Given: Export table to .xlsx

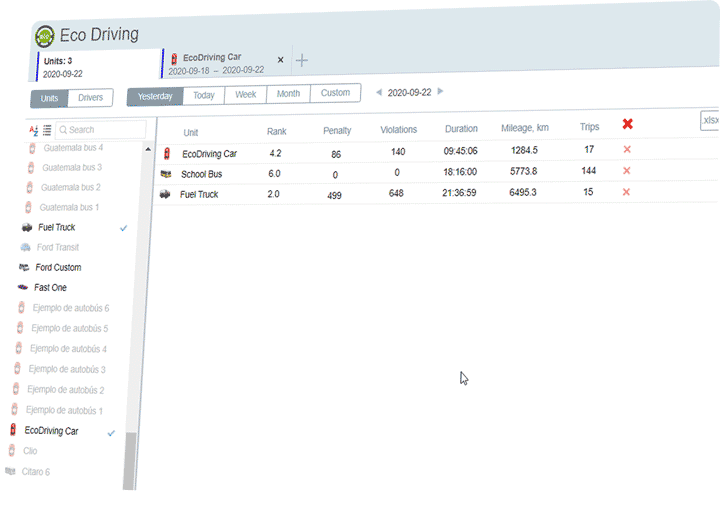Looking at the screenshot, I should point(710,120).
